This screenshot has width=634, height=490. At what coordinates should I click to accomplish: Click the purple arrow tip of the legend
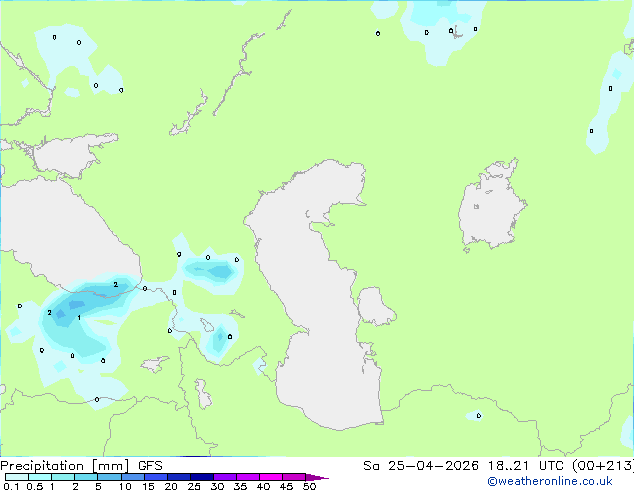tap(317, 477)
